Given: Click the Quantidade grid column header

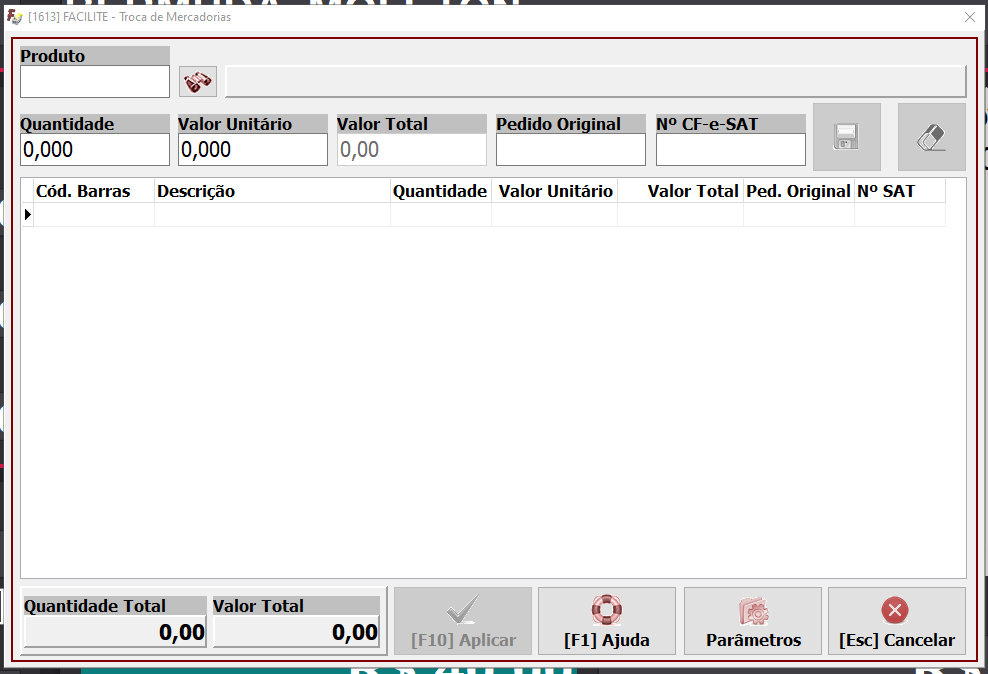Looking at the screenshot, I should [x=440, y=191].
